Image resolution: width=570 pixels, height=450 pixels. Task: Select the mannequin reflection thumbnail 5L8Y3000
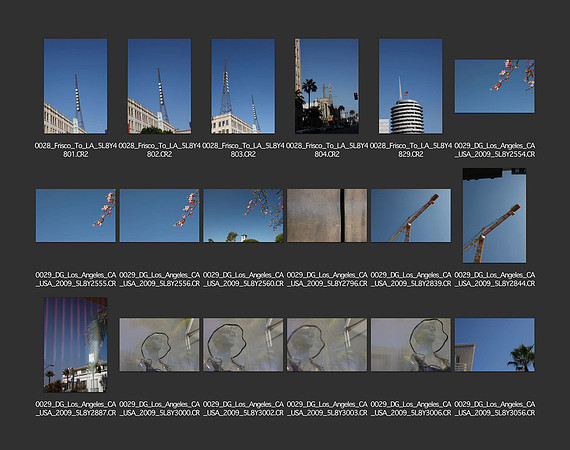[x=159, y=345]
